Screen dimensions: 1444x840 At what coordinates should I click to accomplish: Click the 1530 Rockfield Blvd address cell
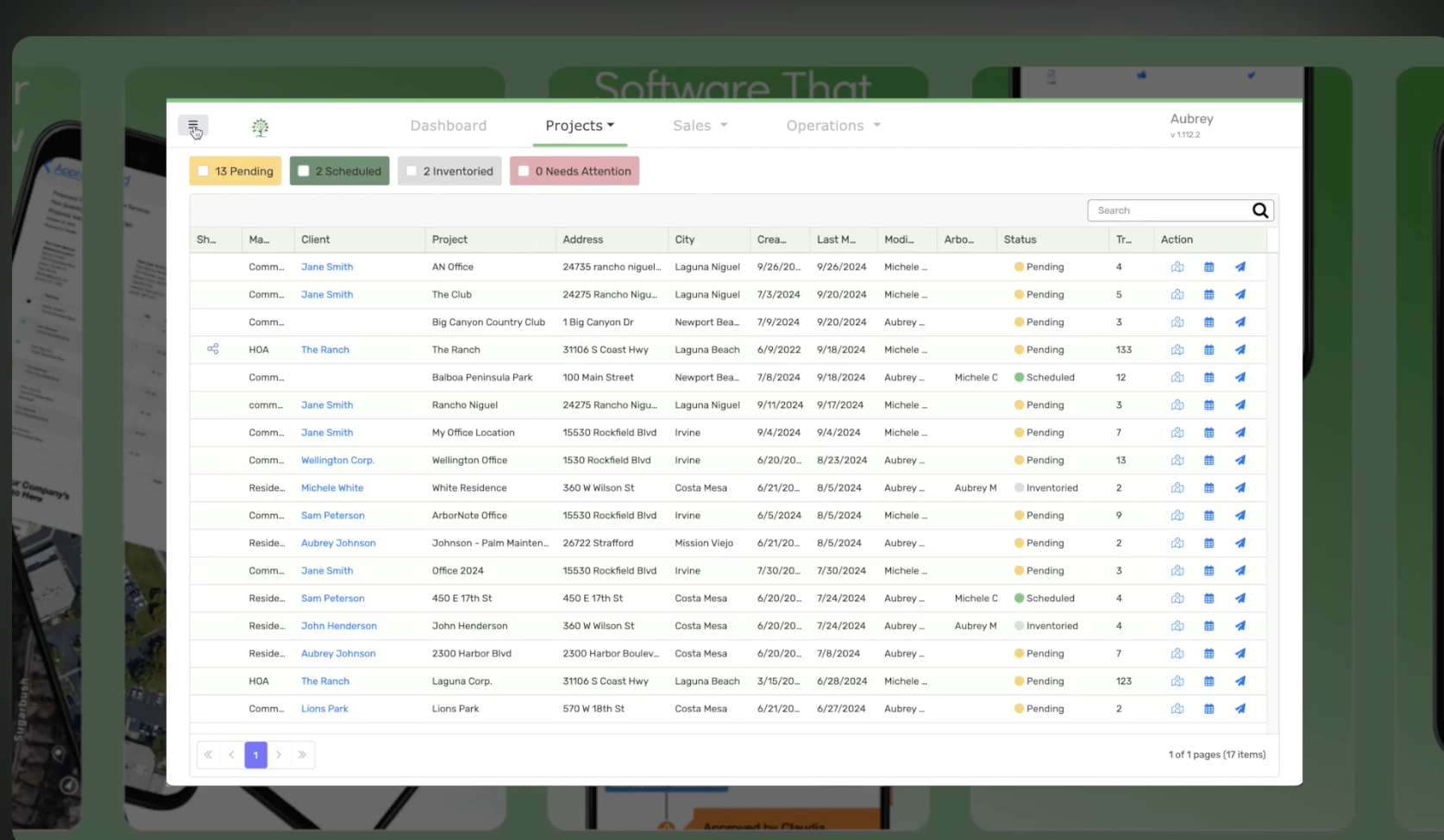pyautogui.click(x=606, y=461)
